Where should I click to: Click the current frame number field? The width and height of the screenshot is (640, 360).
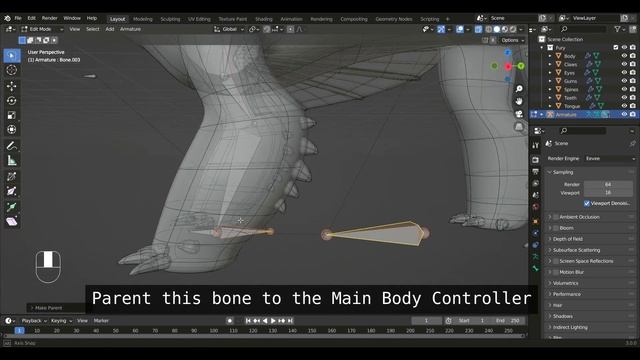click(426, 321)
